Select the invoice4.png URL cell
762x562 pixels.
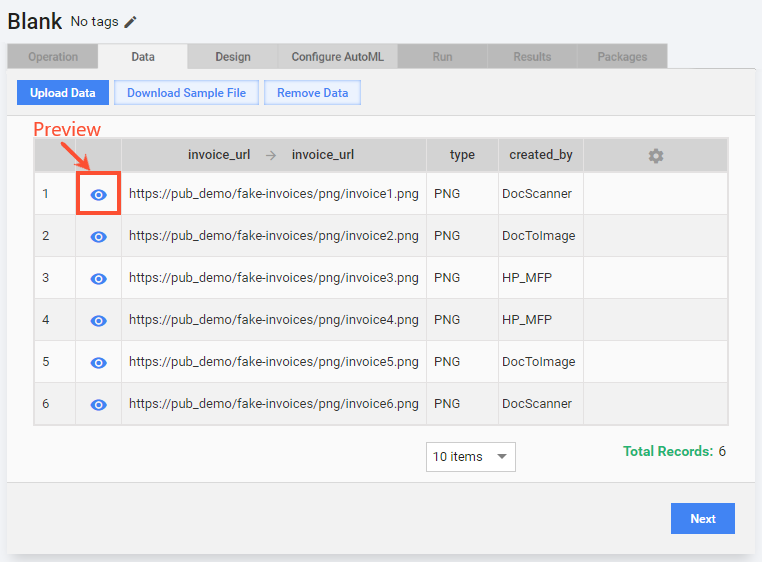pos(274,319)
